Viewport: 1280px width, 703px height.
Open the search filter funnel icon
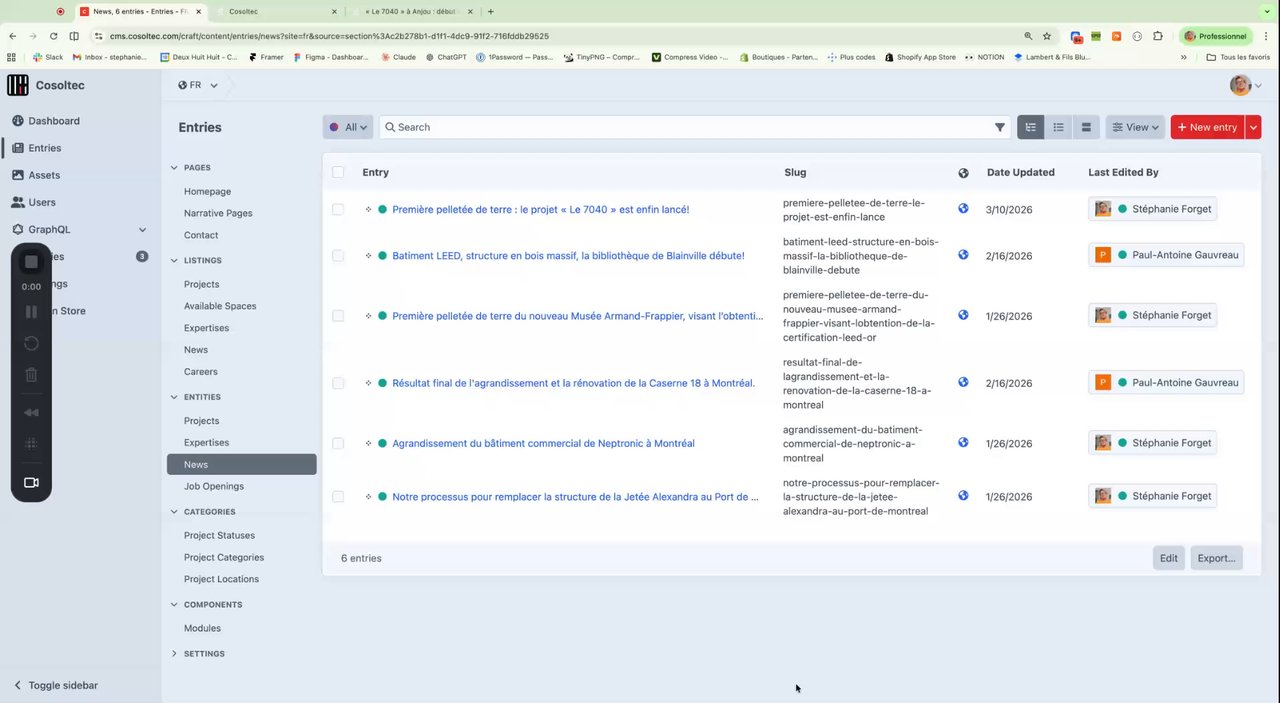click(999, 127)
